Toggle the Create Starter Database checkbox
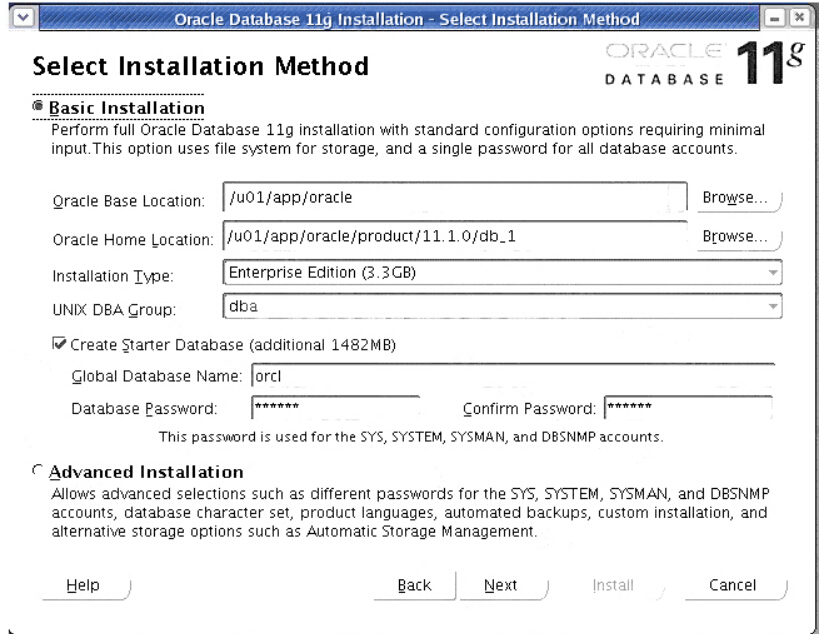 59,344
